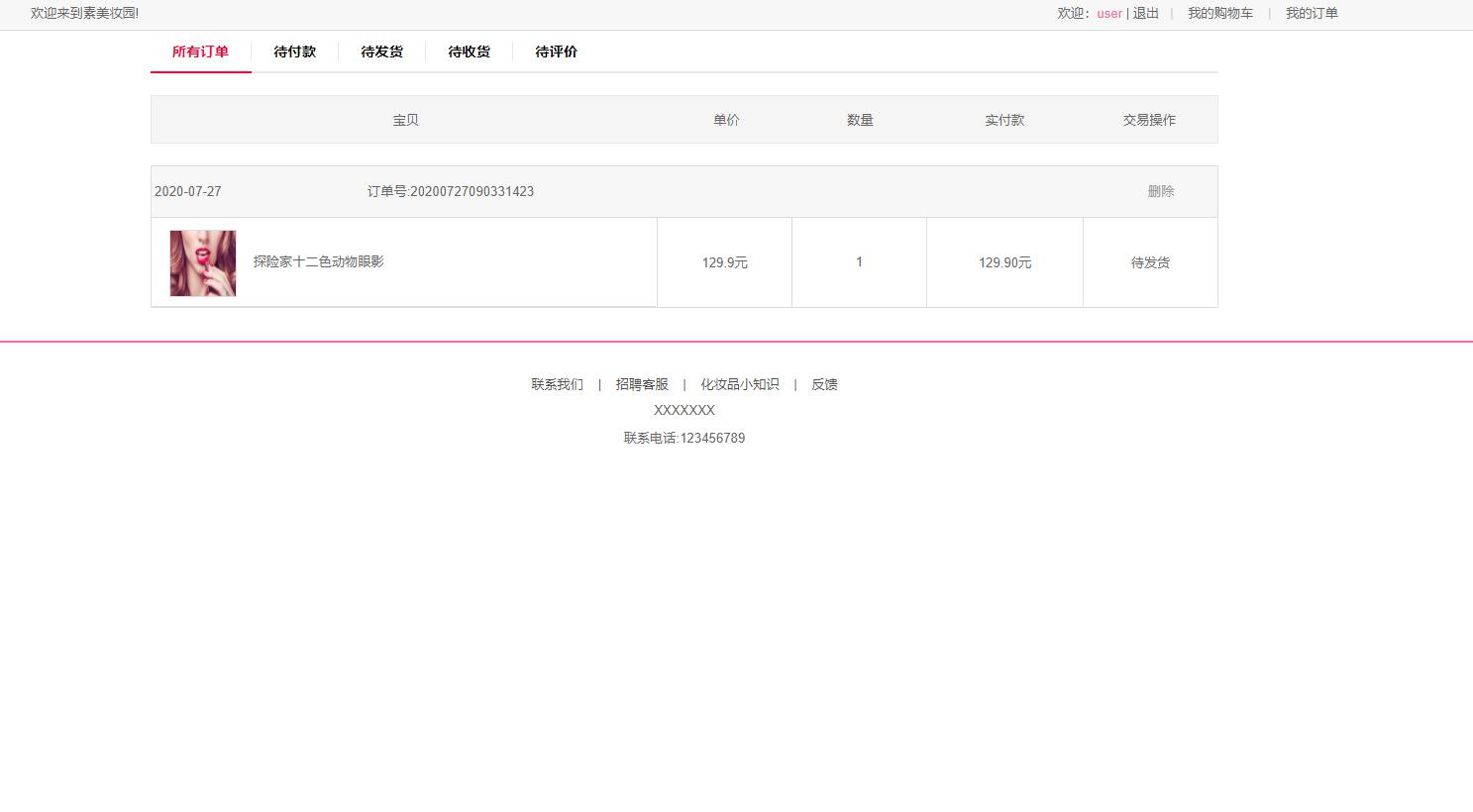
Task: Show the 待收货 orders tab
Action: (469, 51)
